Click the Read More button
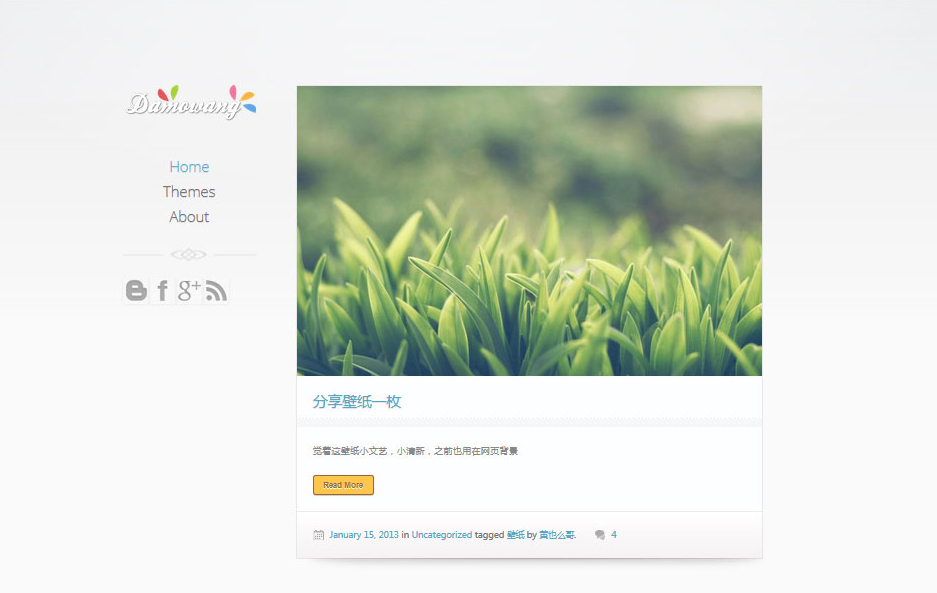Image resolution: width=937 pixels, height=593 pixels. [x=343, y=485]
